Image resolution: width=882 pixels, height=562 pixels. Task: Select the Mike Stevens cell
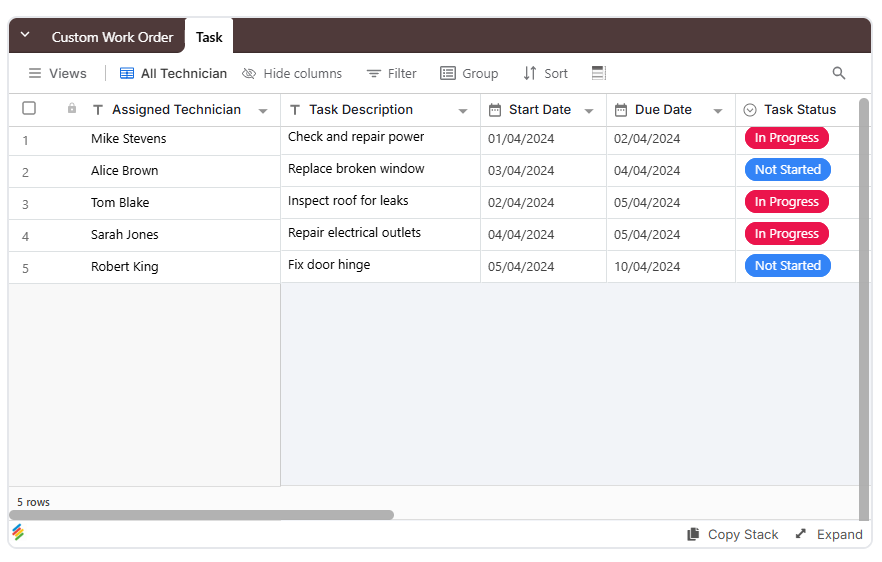(x=182, y=140)
